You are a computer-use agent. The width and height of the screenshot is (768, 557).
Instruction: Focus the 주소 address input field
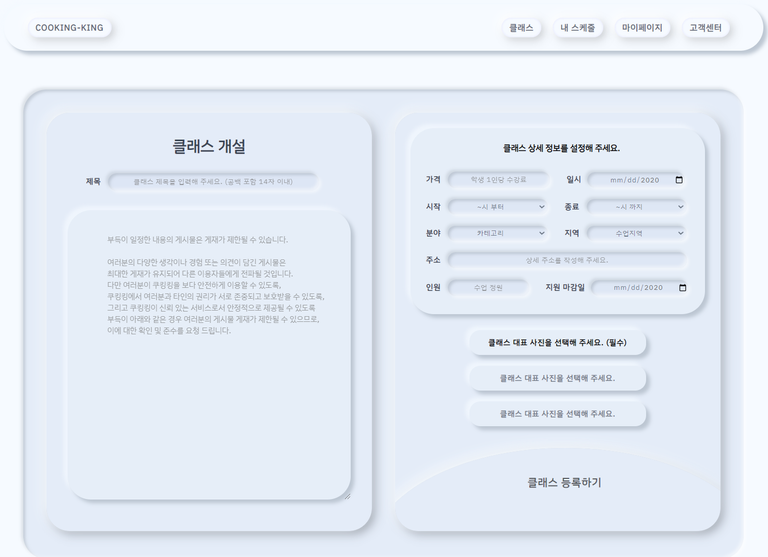(567, 260)
